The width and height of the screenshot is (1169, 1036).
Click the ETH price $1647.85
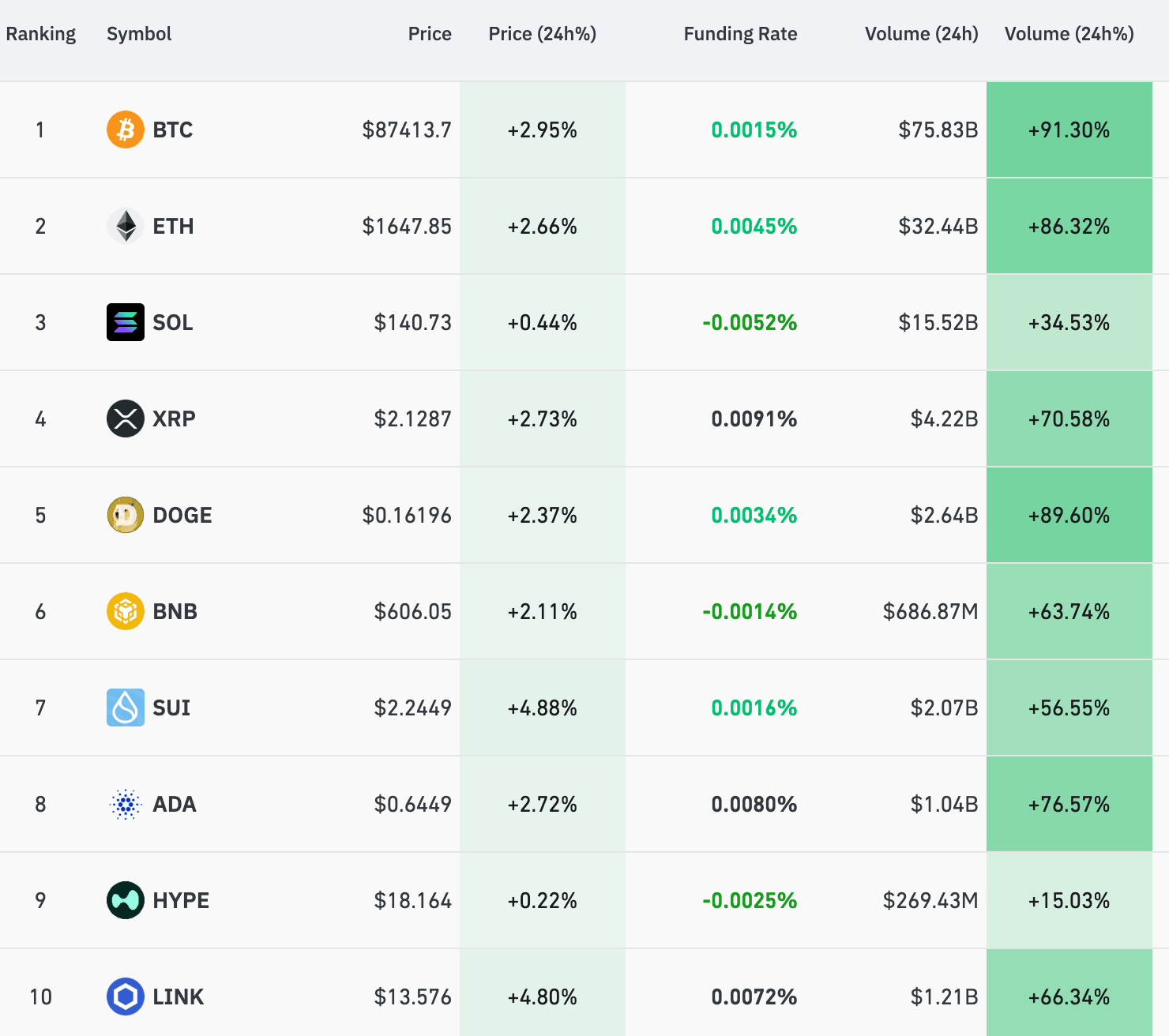coord(407,226)
